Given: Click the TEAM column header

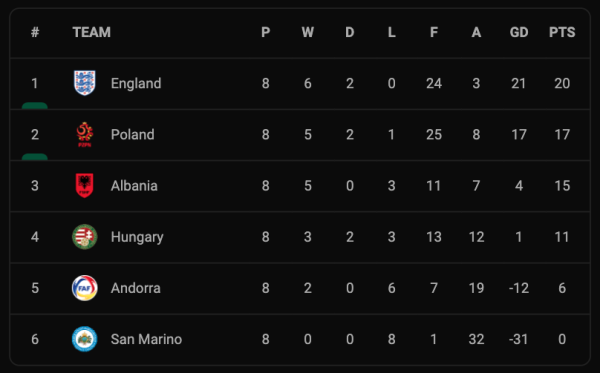Looking at the screenshot, I should click(91, 32).
